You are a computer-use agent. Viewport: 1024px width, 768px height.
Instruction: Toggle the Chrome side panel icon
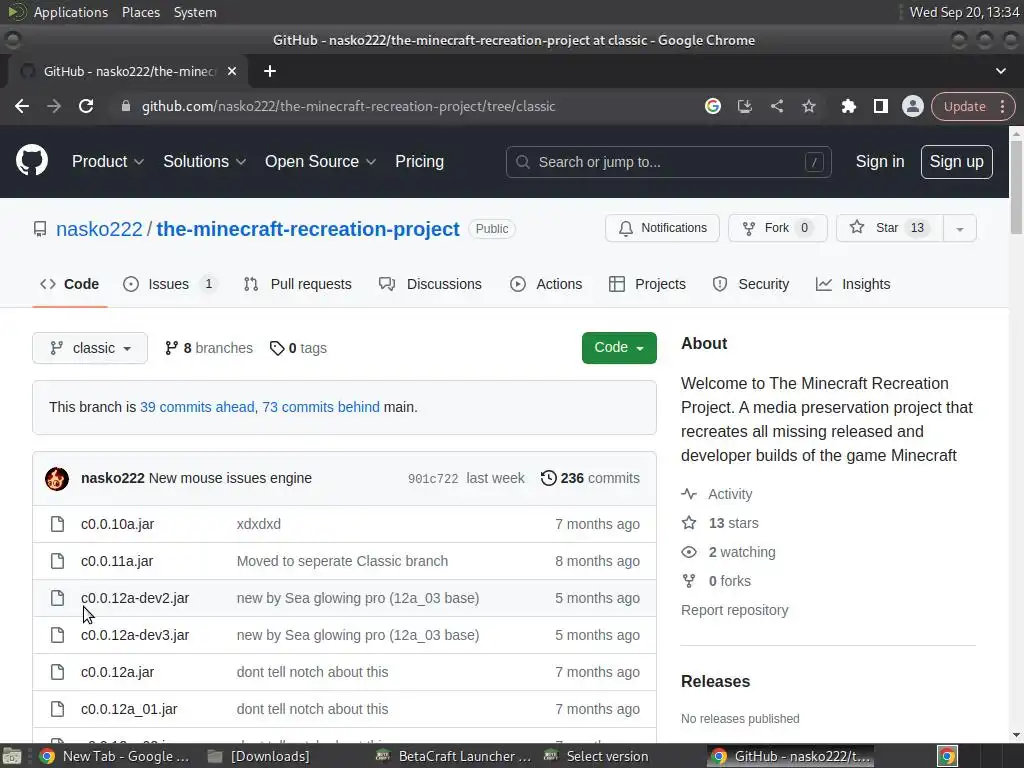880,106
